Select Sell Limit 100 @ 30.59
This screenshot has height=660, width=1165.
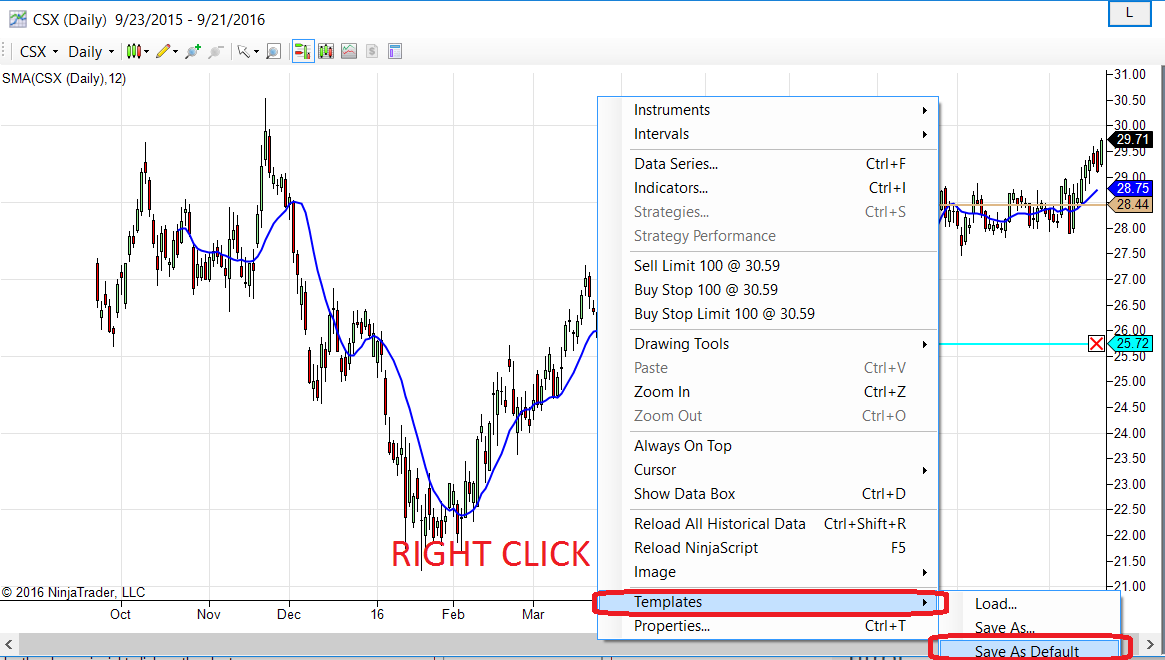[x=768, y=266]
